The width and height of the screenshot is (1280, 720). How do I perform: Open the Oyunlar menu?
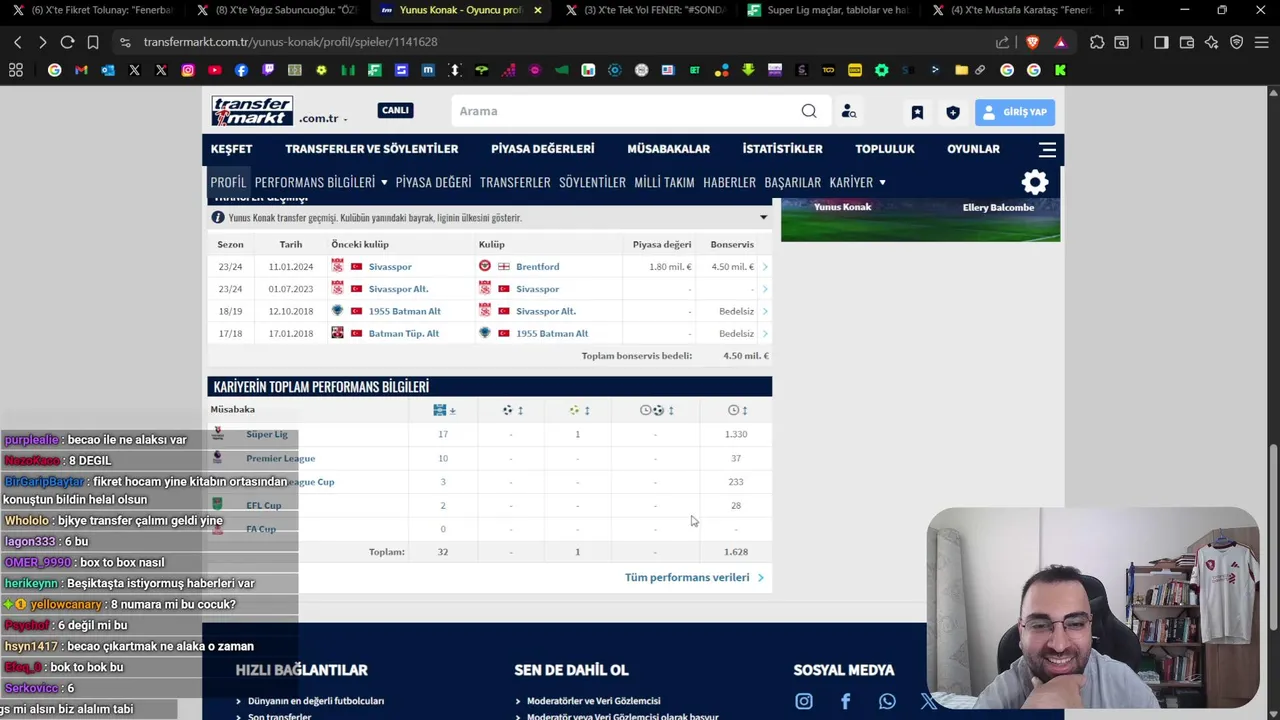(973, 149)
